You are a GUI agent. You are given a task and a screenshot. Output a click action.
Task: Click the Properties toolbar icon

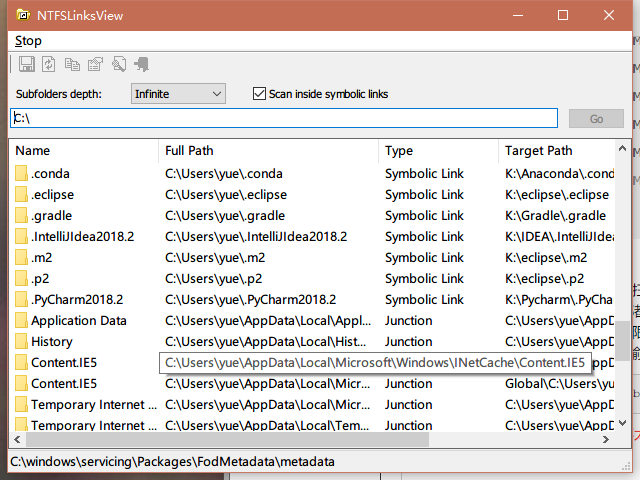point(95,64)
